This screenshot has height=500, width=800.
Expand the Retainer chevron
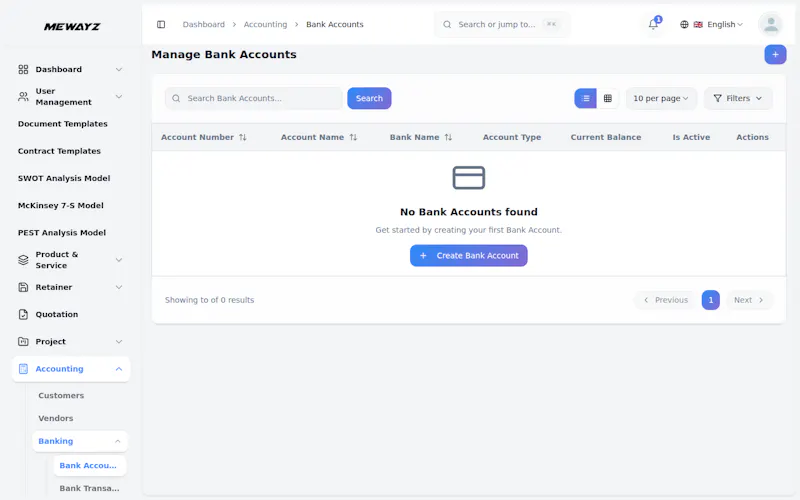point(119,287)
